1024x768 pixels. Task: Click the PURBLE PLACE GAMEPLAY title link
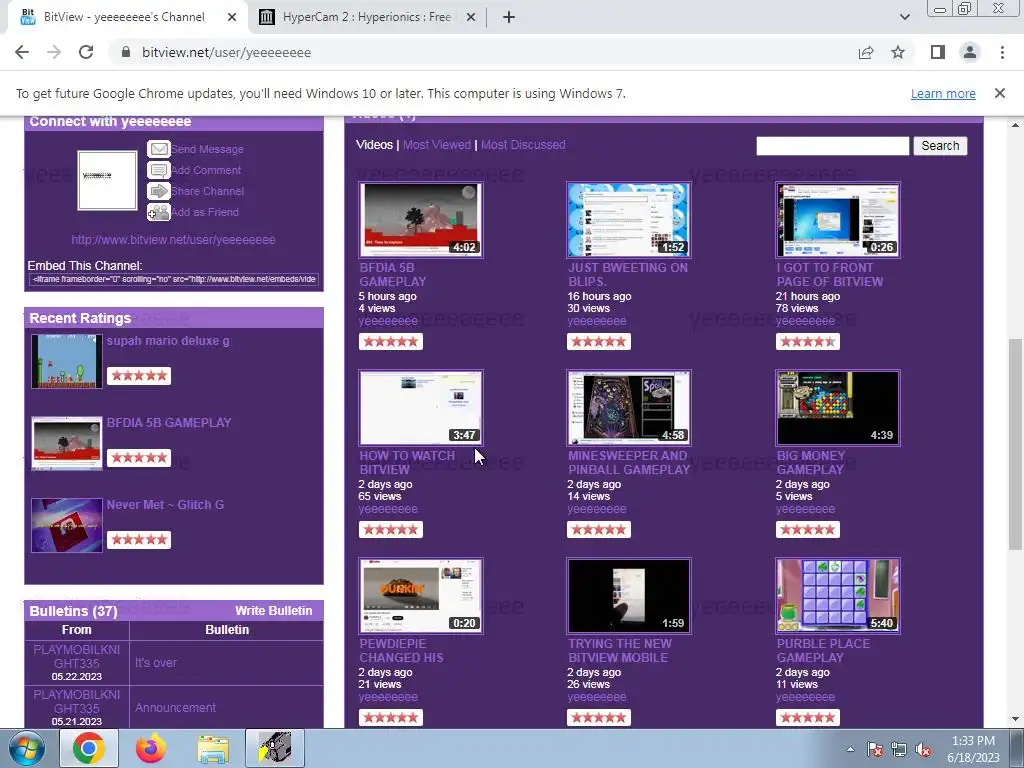[x=823, y=650]
